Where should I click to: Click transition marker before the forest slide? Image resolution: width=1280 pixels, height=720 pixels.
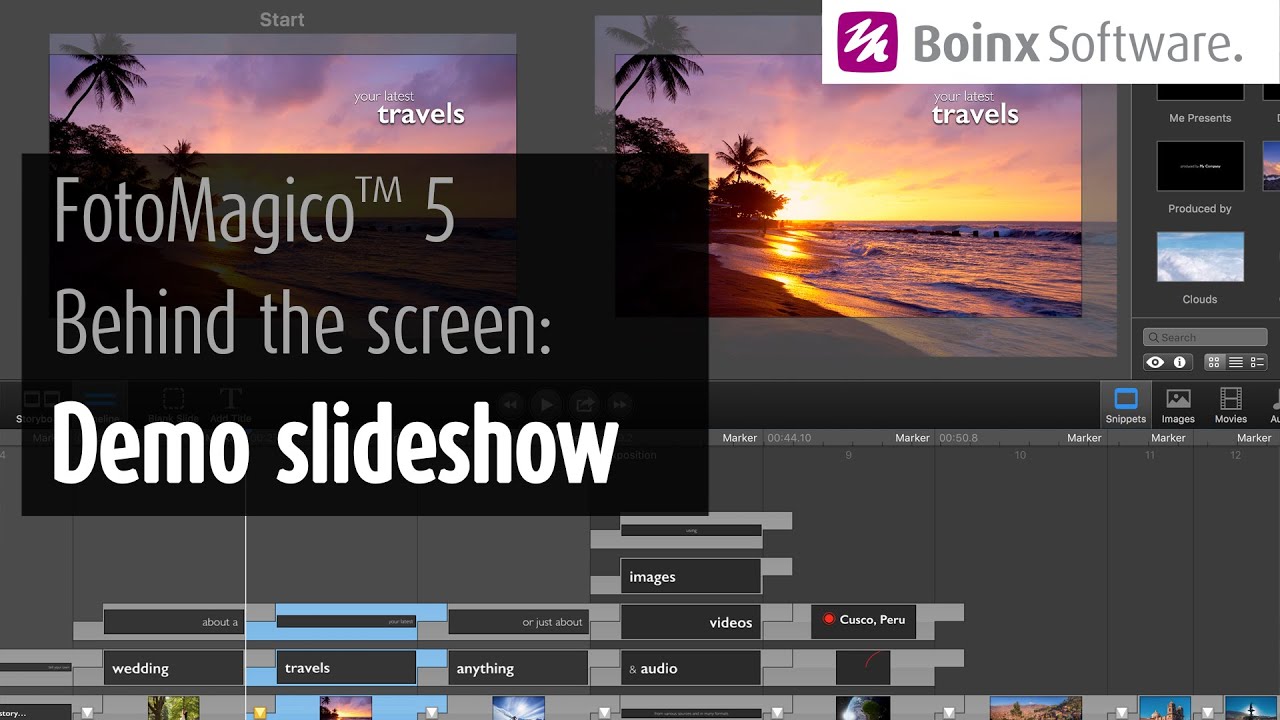88,713
